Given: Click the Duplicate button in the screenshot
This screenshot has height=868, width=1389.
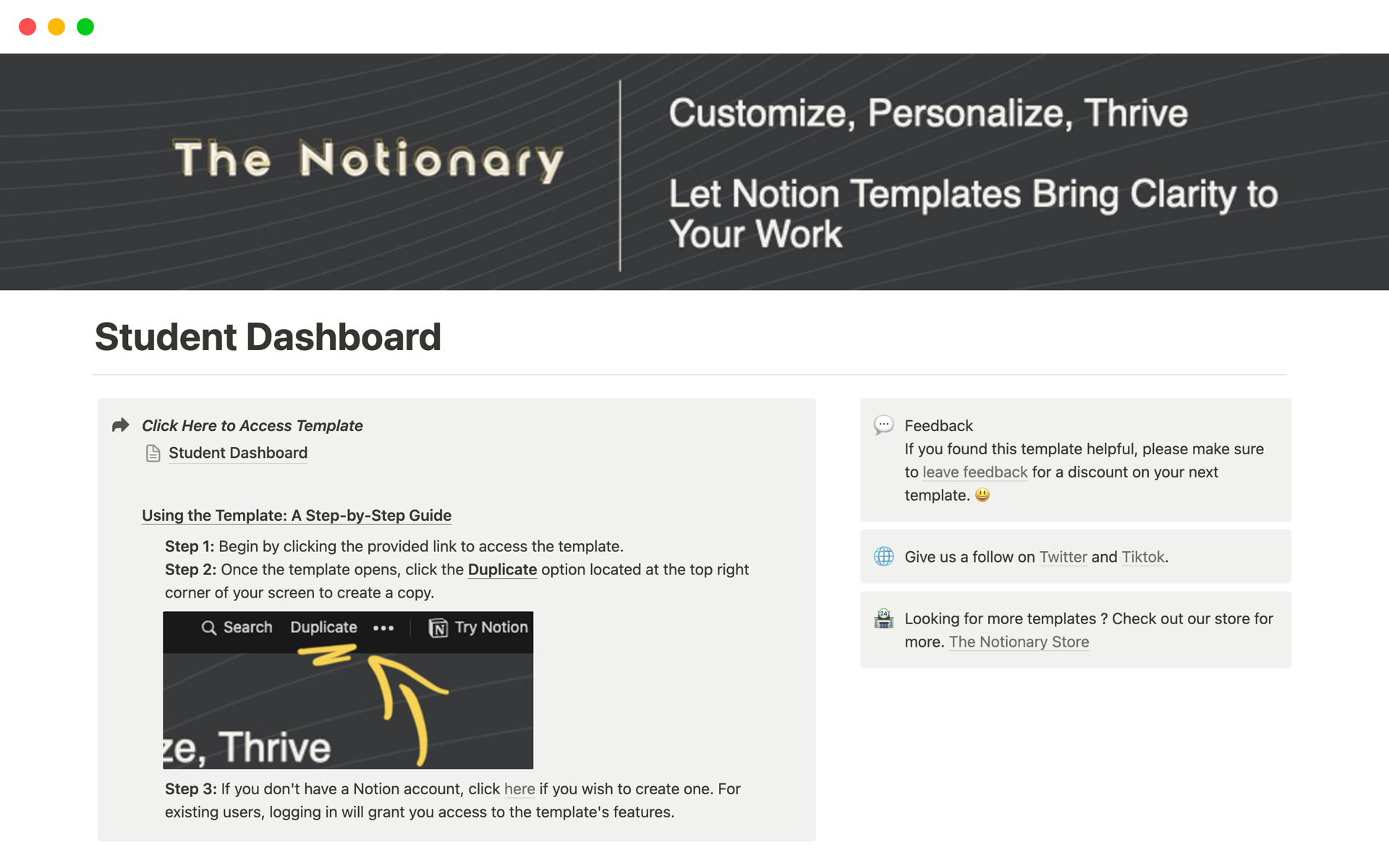Looking at the screenshot, I should point(323,627).
